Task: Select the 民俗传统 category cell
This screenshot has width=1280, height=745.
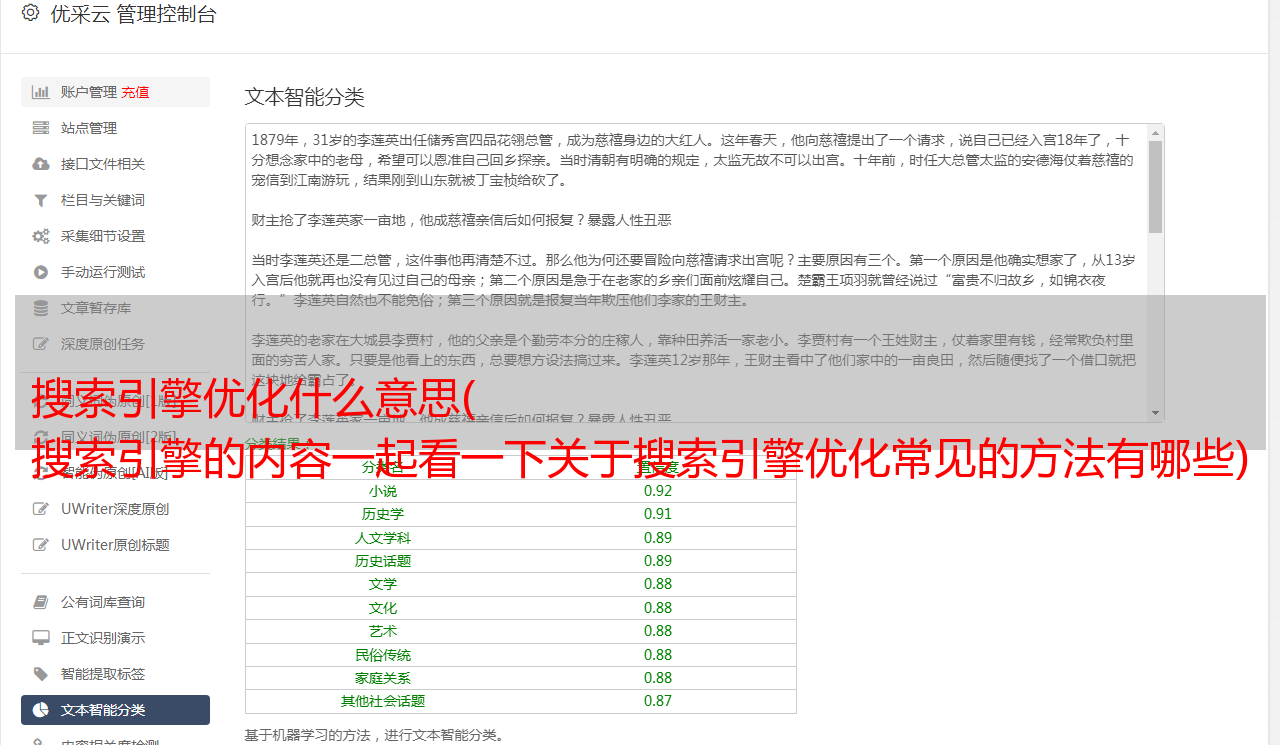Action: [x=383, y=655]
